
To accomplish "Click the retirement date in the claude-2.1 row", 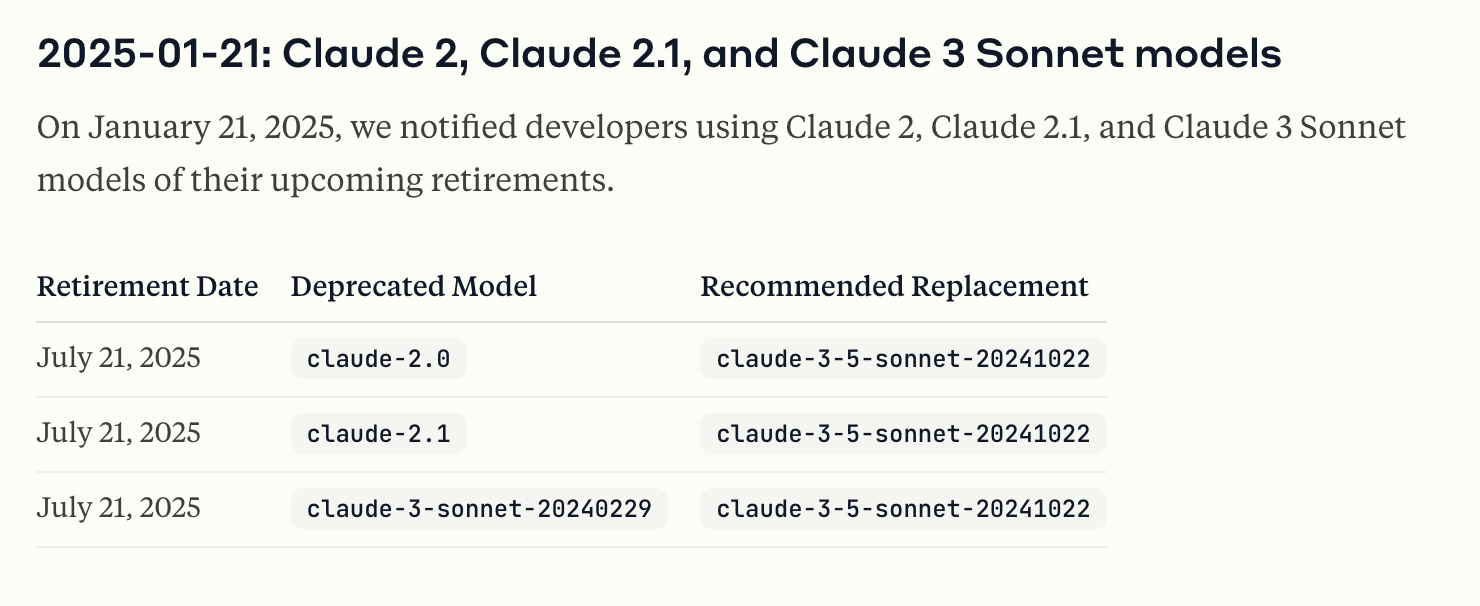I will (x=119, y=433).
